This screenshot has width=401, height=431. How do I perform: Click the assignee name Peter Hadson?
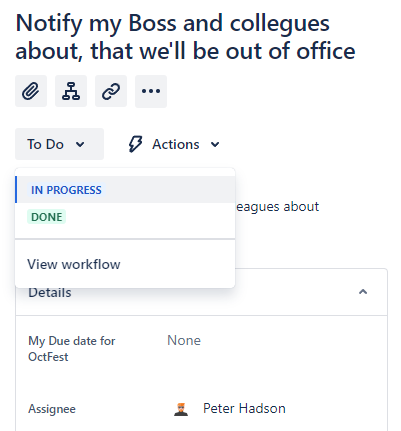244,408
